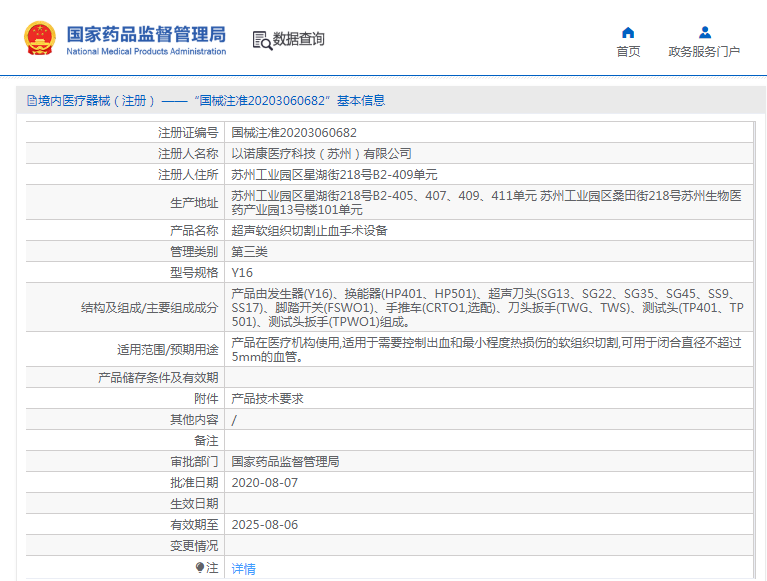Open the 详情 link
Viewport: 767px width, 581px height.
coord(243,568)
